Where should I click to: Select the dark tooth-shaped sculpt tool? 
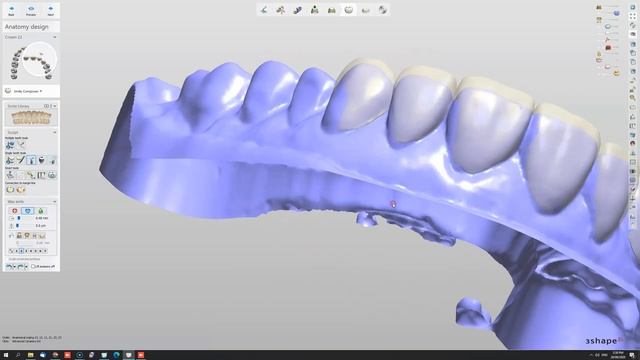pos(42,160)
